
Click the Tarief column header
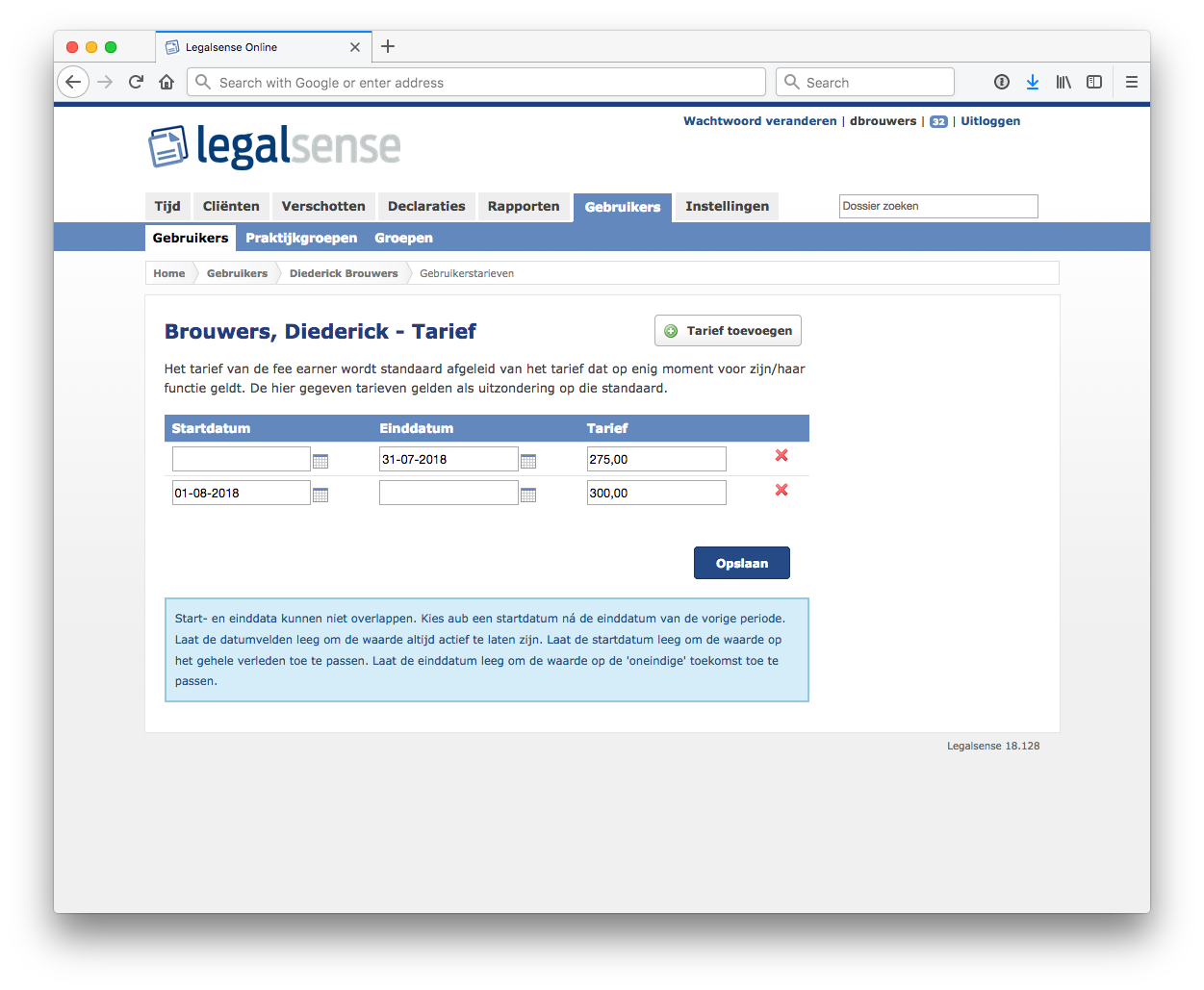pos(607,428)
